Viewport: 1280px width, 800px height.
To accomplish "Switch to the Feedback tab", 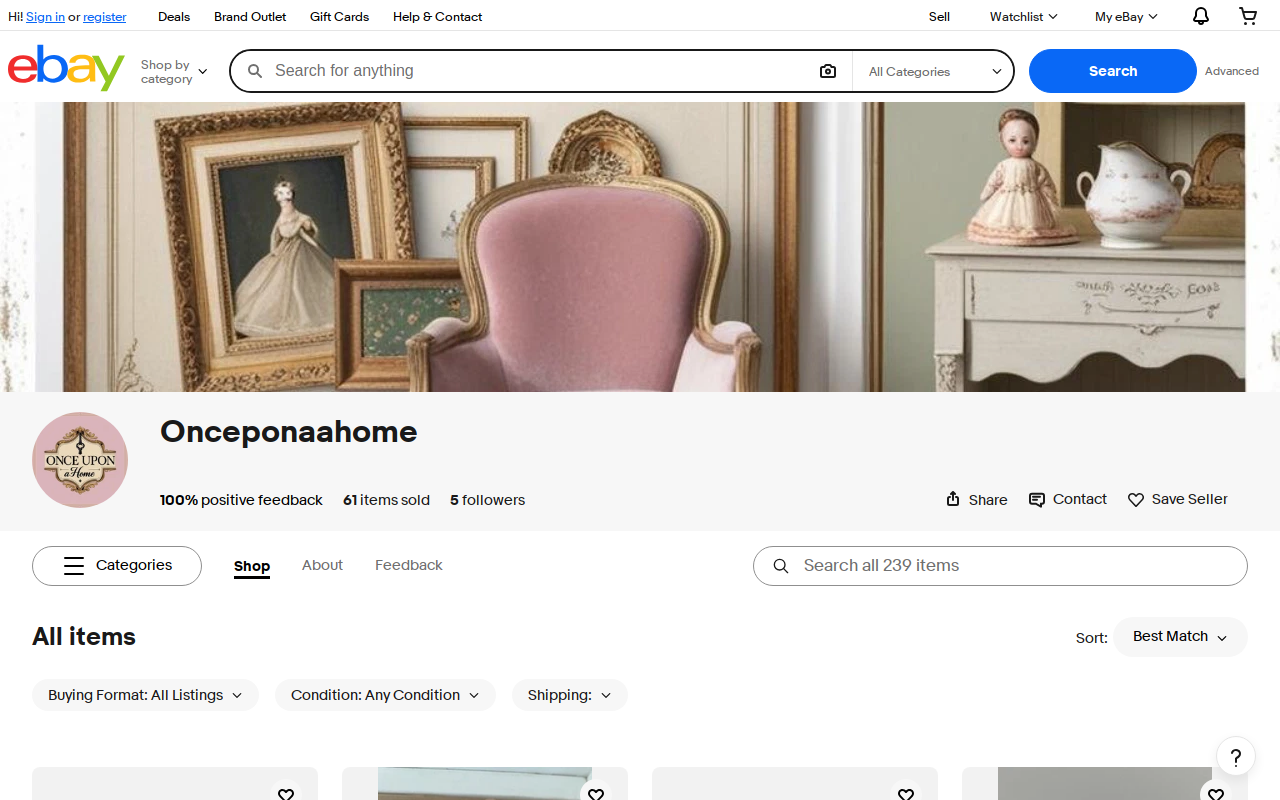I will pos(409,565).
